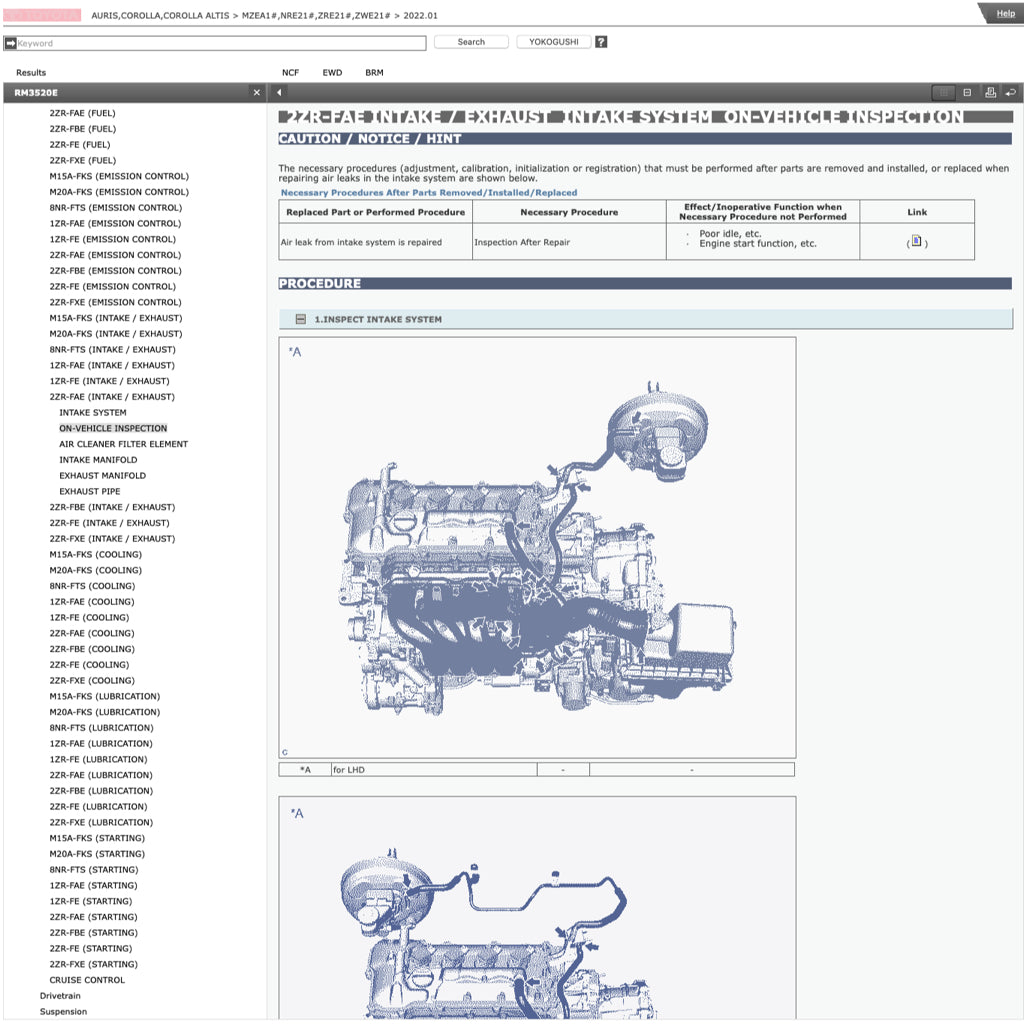Collapse the 1.INSPECT INTAKE SYSTEM section
1024x1024 pixels.
click(301, 319)
